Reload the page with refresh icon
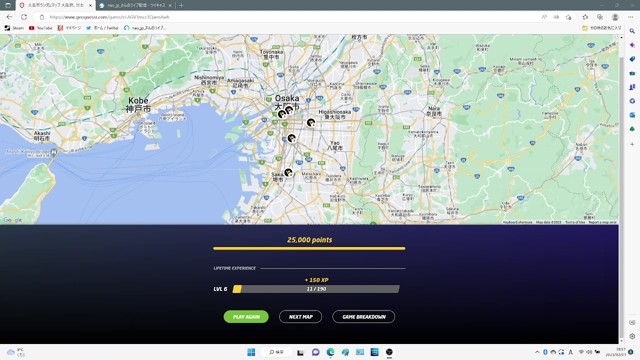Viewport: 640px width, 360px height. point(24,17)
